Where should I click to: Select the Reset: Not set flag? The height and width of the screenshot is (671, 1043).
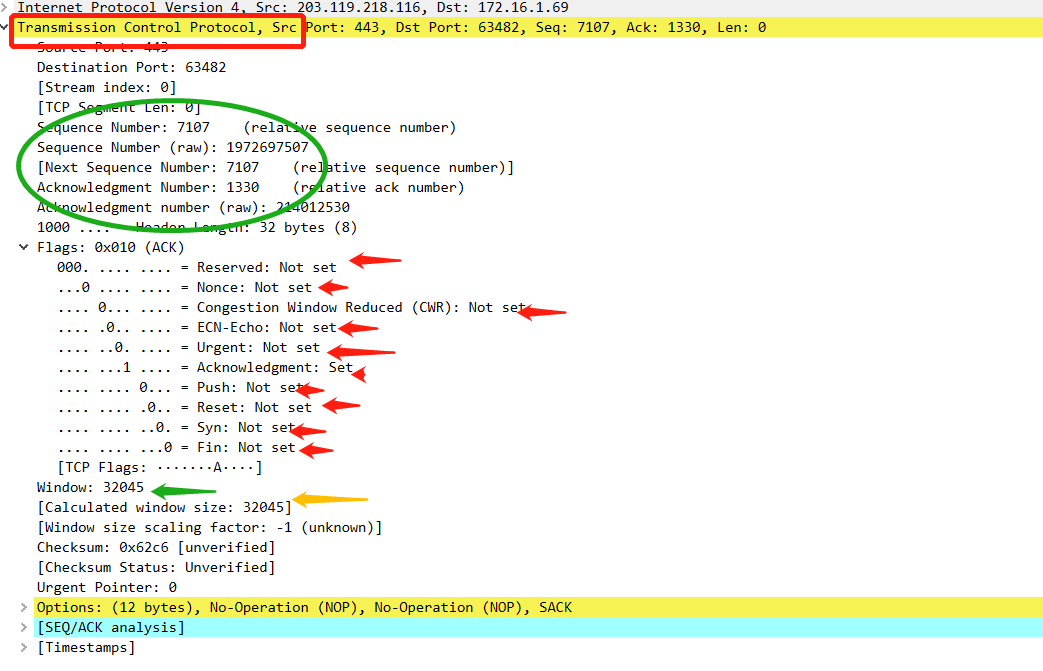point(184,407)
